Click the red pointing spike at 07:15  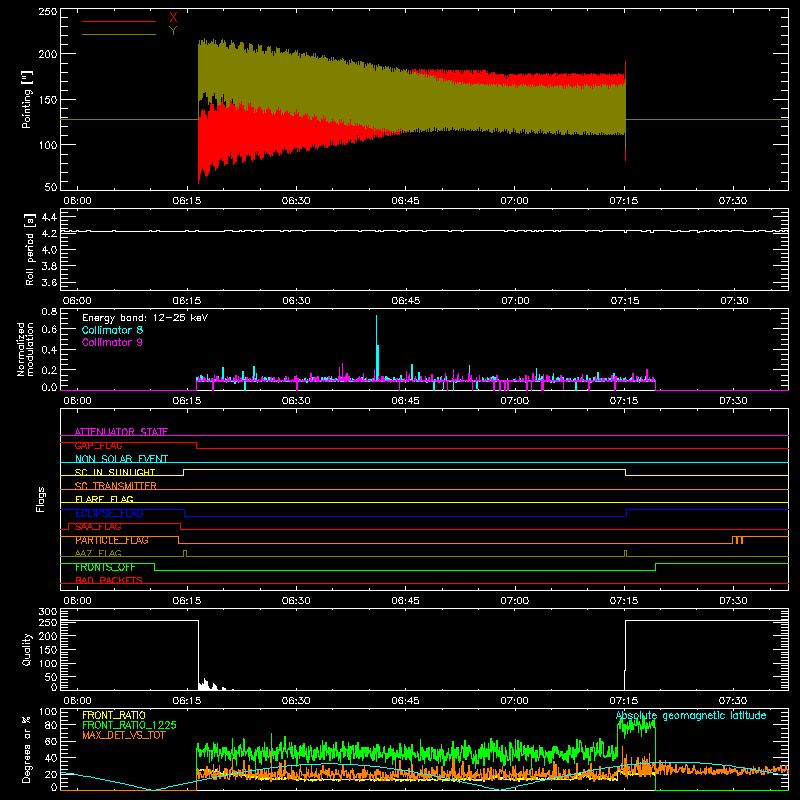[x=626, y=111]
